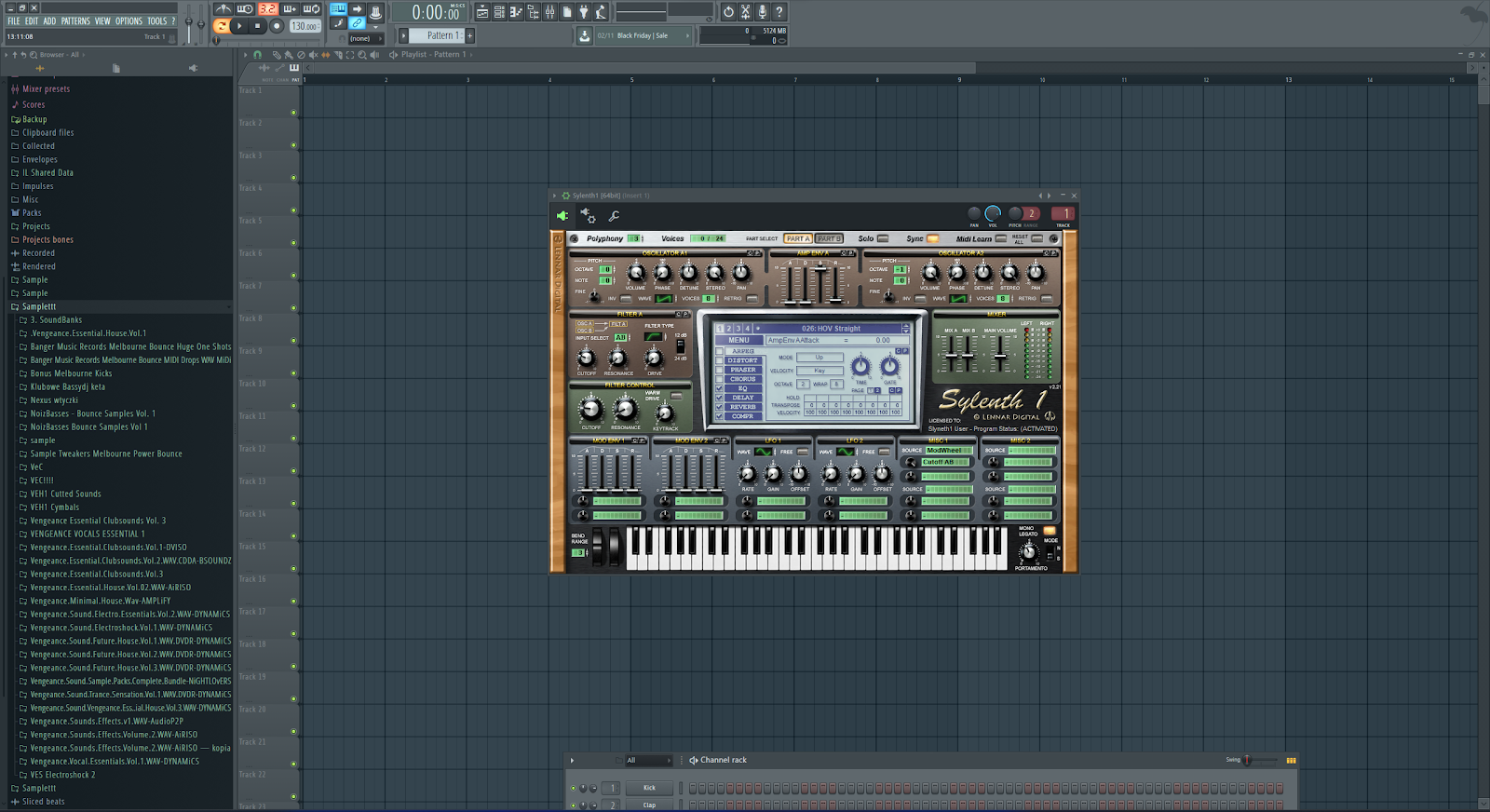This screenshot has width=1490, height=812.
Task: Click the Kick channel button
Action: click(649, 788)
